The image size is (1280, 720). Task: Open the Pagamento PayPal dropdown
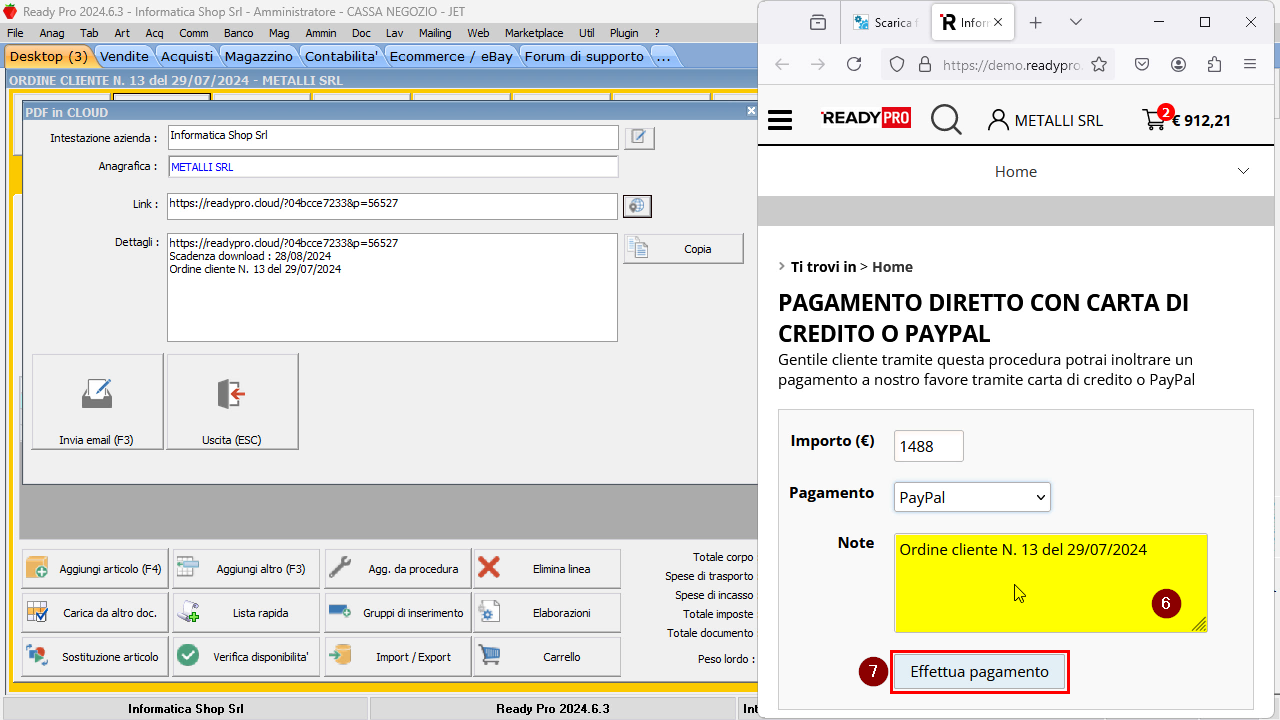click(972, 497)
